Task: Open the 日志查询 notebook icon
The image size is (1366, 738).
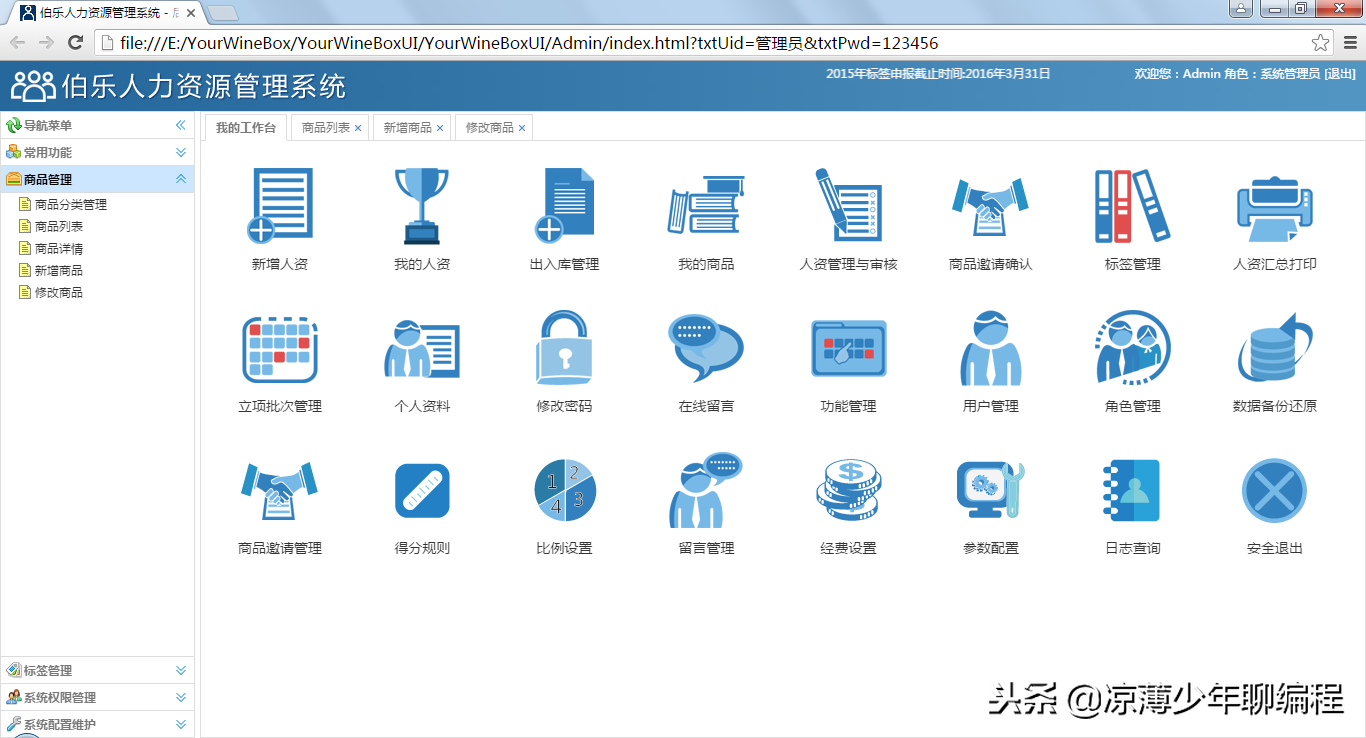Action: [1132, 490]
